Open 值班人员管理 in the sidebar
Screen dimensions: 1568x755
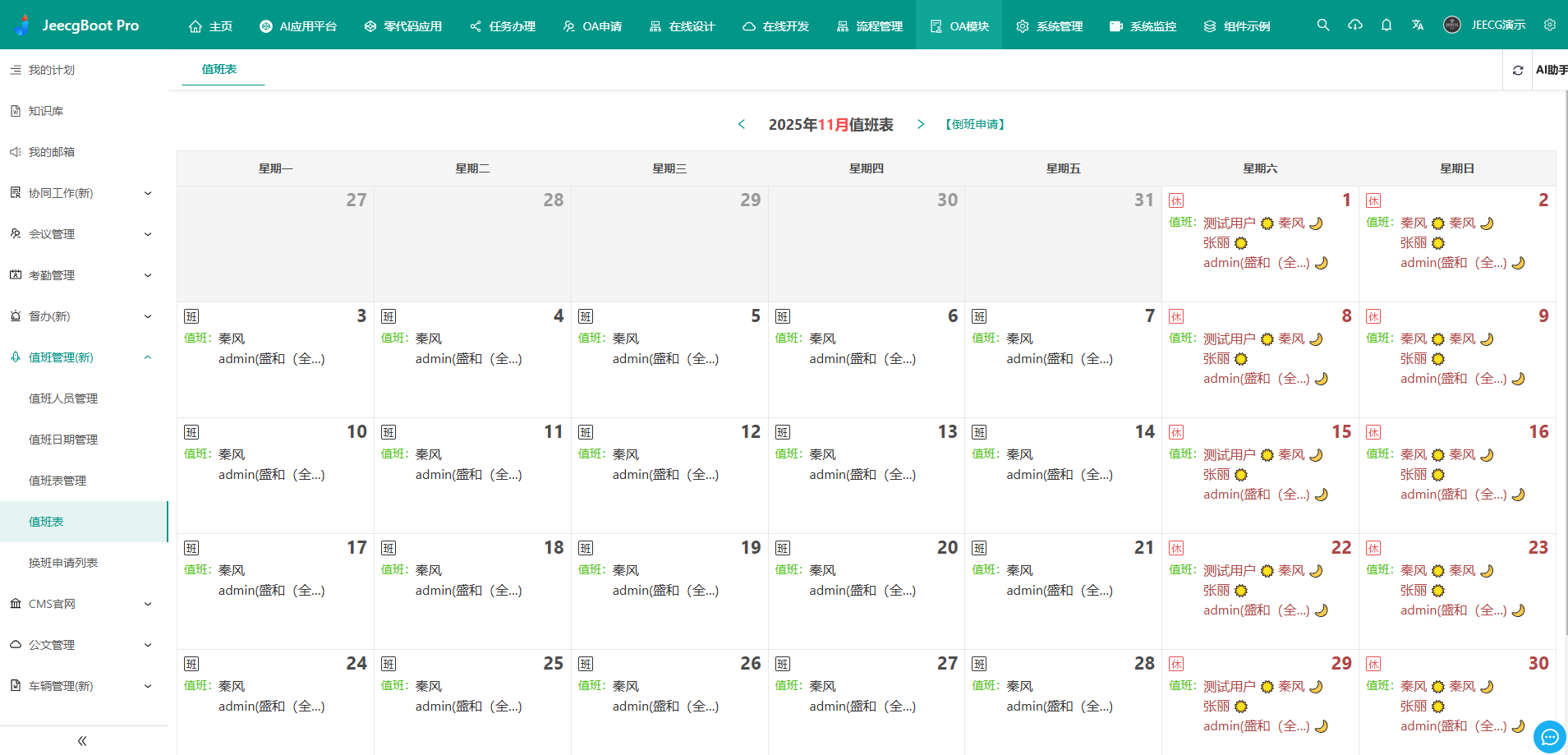click(x=63, y=398)
